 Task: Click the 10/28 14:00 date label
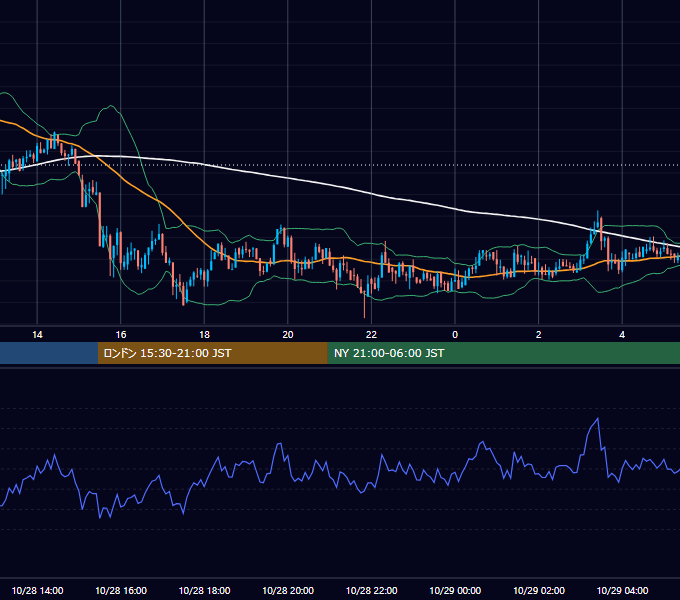pyautogui.click(x=37, y=590)
